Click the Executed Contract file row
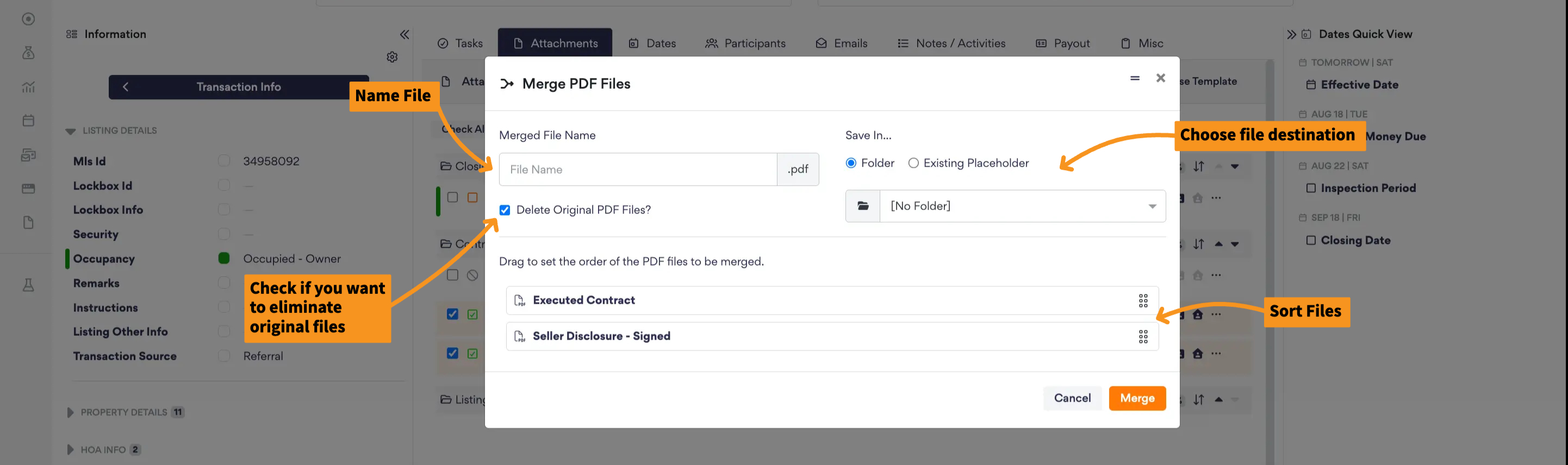1568x465 pixels. (831, 301)
